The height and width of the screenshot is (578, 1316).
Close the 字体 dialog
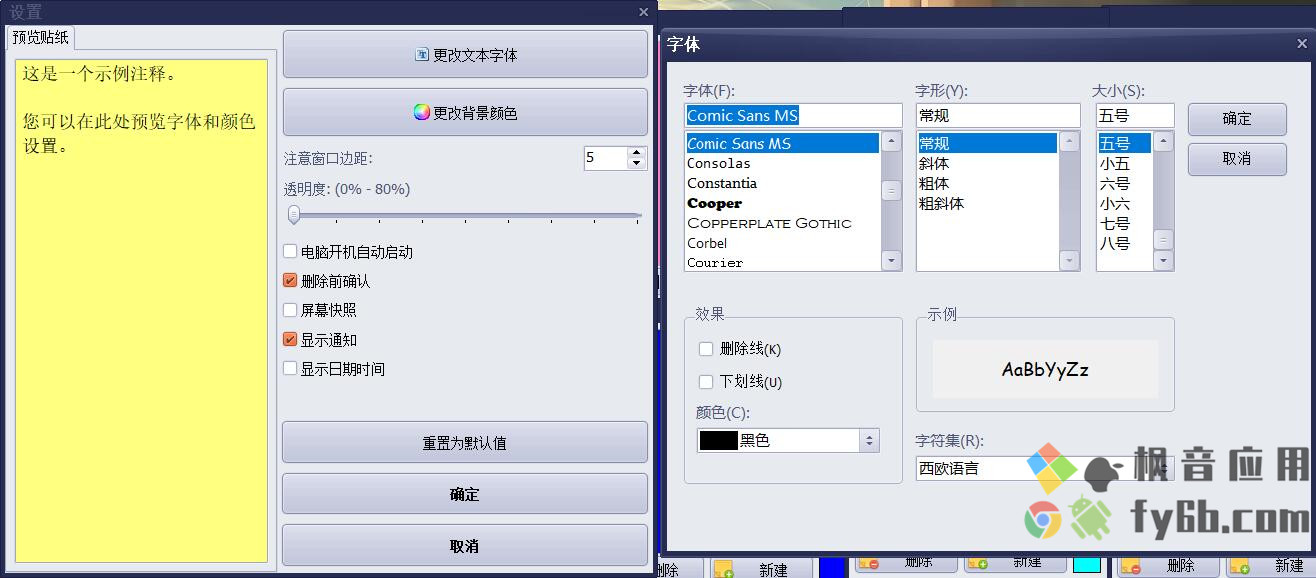click(x=1302, y=44)
